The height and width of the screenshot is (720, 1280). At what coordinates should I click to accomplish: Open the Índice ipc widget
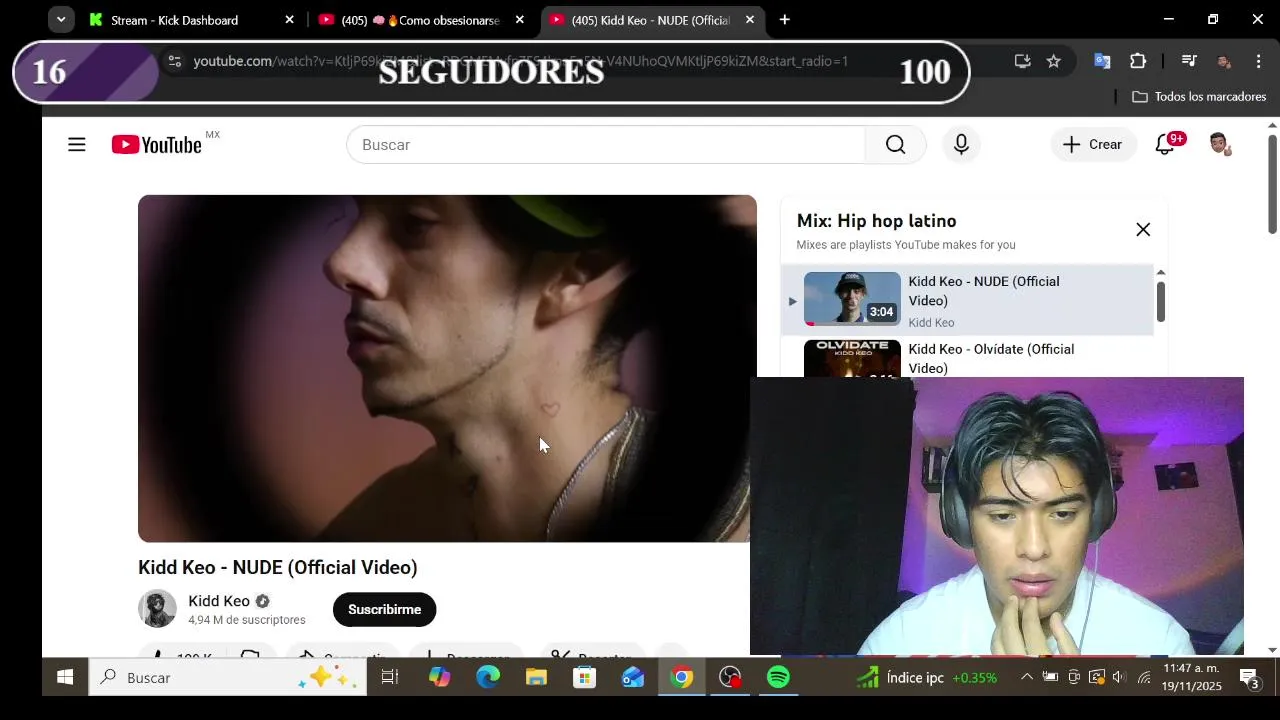click(x=927, y=678)
